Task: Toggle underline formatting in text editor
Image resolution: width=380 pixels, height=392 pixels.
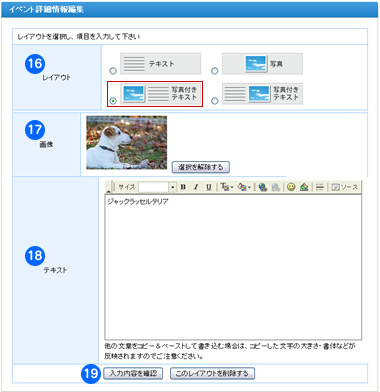Action: pos(209,187)
